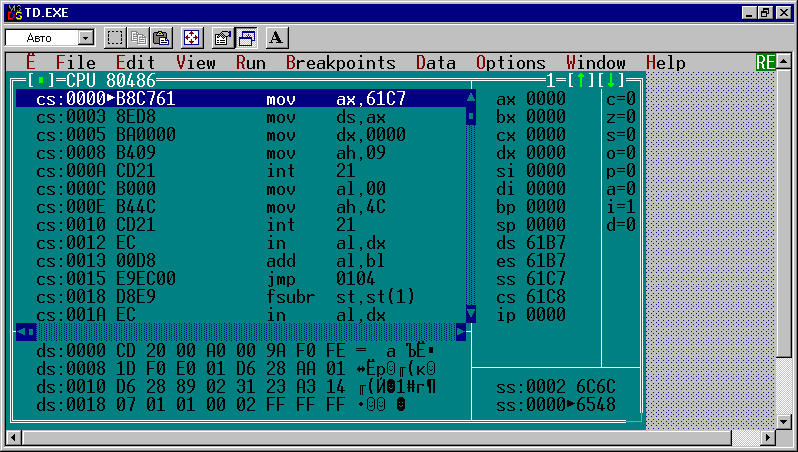Click the code pane scroll right arrow
Viewport: 798px width, 452px height.
(461, 332)
